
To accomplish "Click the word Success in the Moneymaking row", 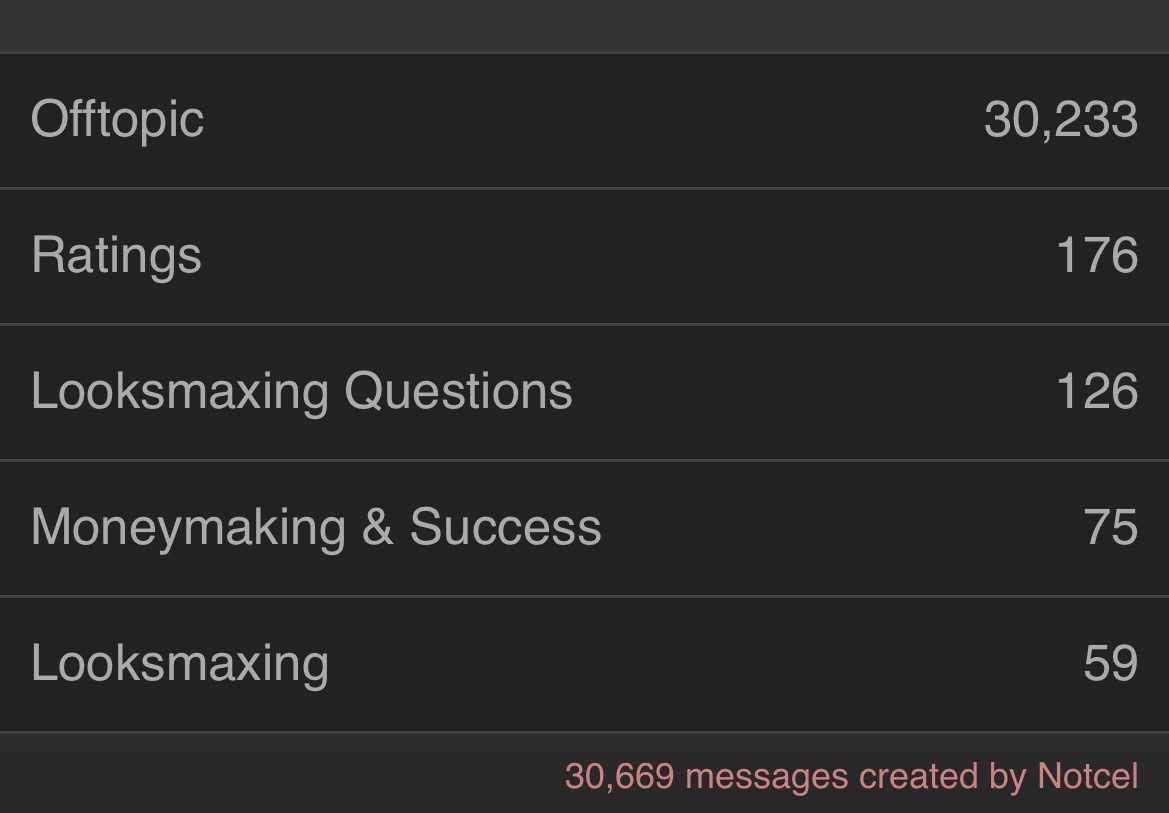I will click(x=505, y=527).
